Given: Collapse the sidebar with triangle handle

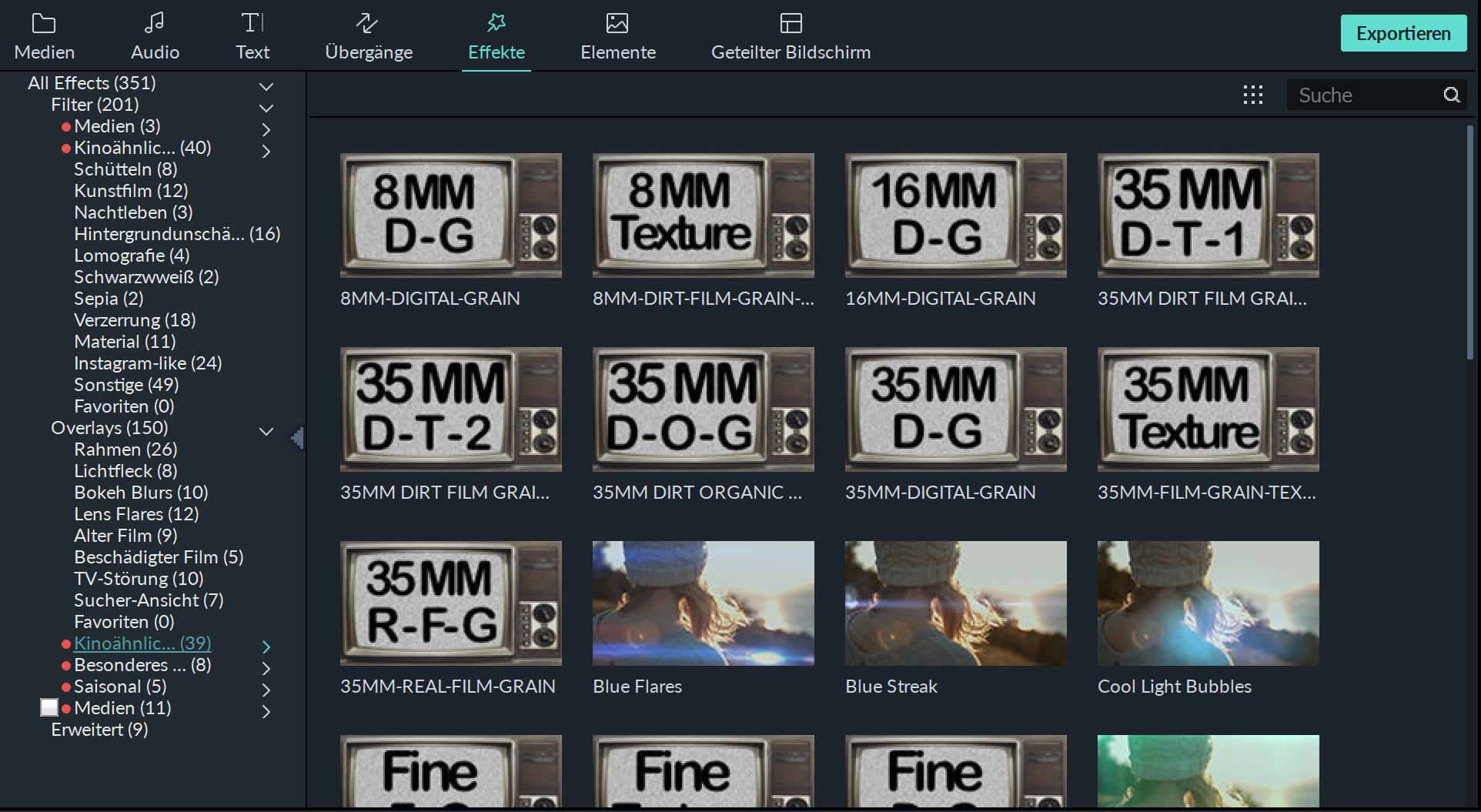Looking at the screenshot, I should pyautogui.click(x=297, y=438).
